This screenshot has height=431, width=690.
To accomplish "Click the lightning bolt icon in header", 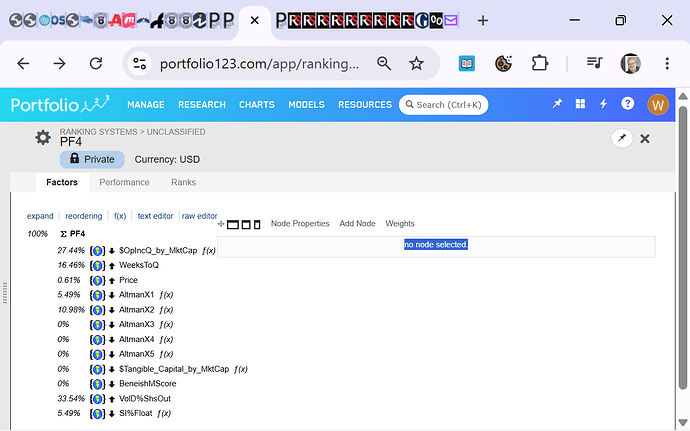I will 603,104.
